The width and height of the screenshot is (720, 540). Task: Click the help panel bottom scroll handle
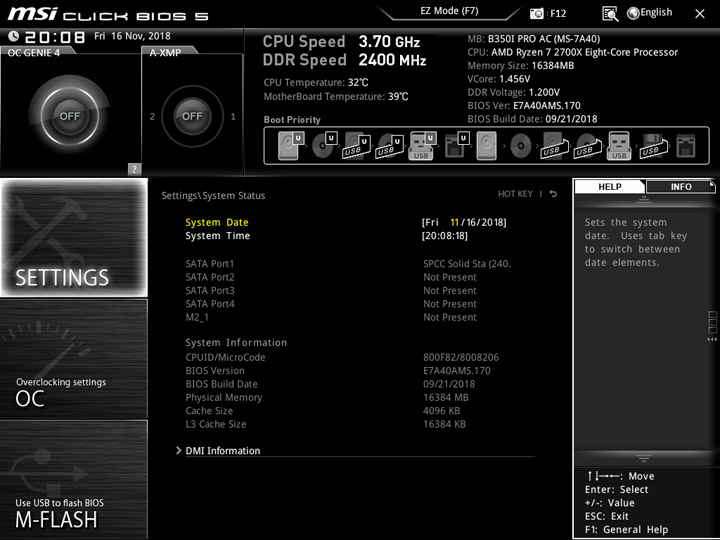pyautogui.click(x=644, y=458)
